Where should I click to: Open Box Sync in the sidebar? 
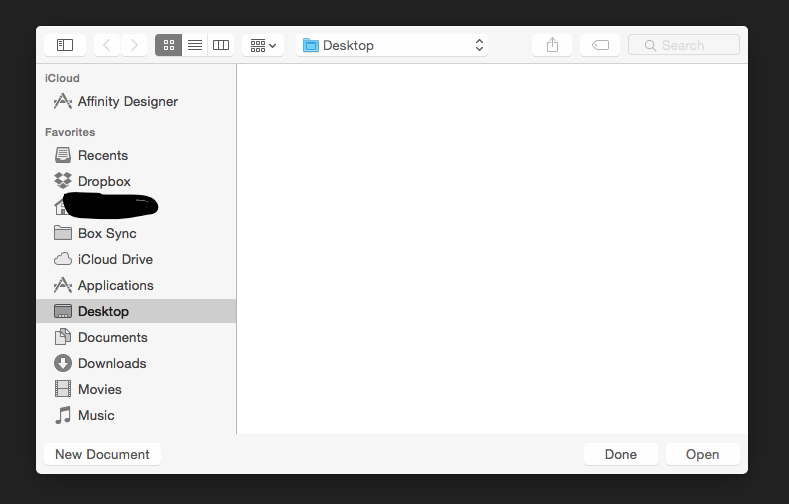point(136,233)
